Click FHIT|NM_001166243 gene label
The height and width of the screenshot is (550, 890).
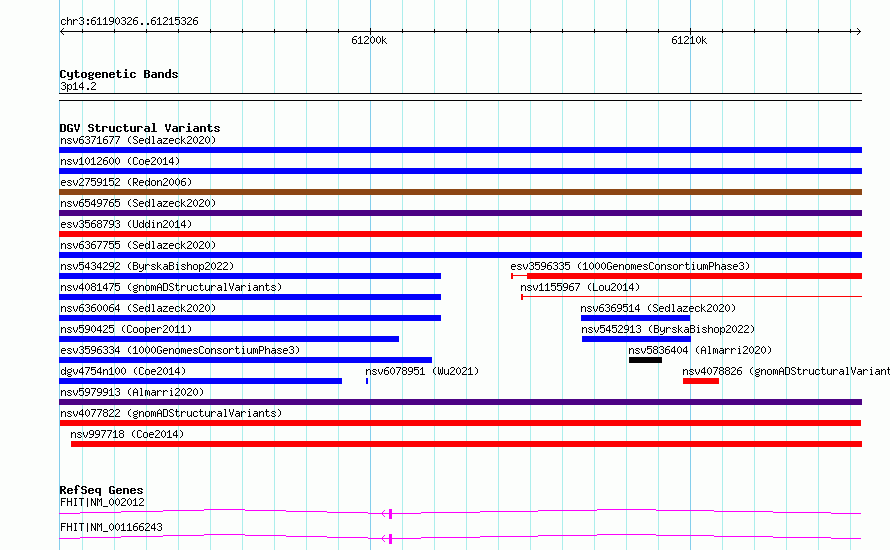click(111, 527)
